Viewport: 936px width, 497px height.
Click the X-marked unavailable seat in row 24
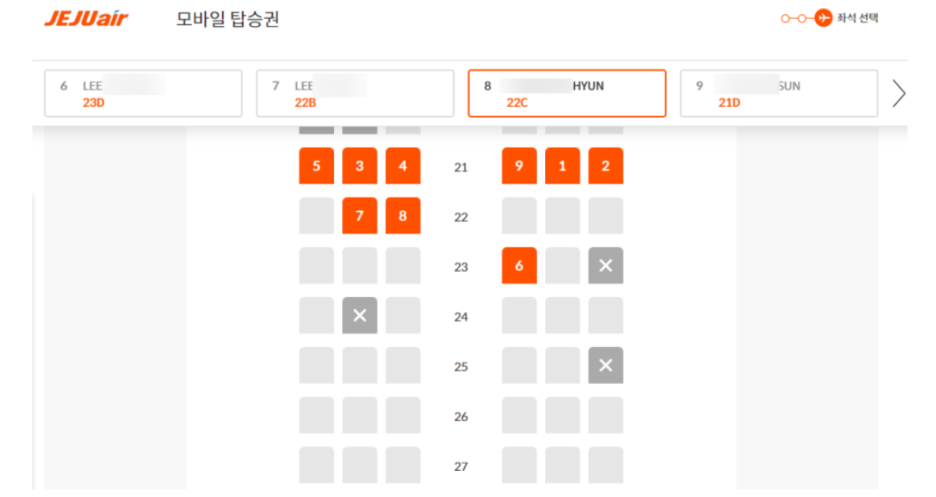coord(360,316)
